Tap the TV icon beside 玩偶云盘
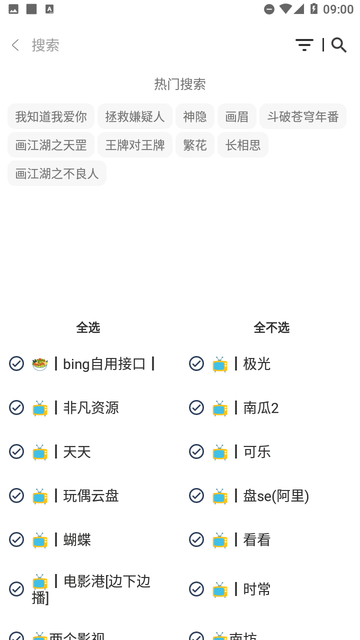Image resolution: width=360 pixels, height=640 pixels. [40, 496]
